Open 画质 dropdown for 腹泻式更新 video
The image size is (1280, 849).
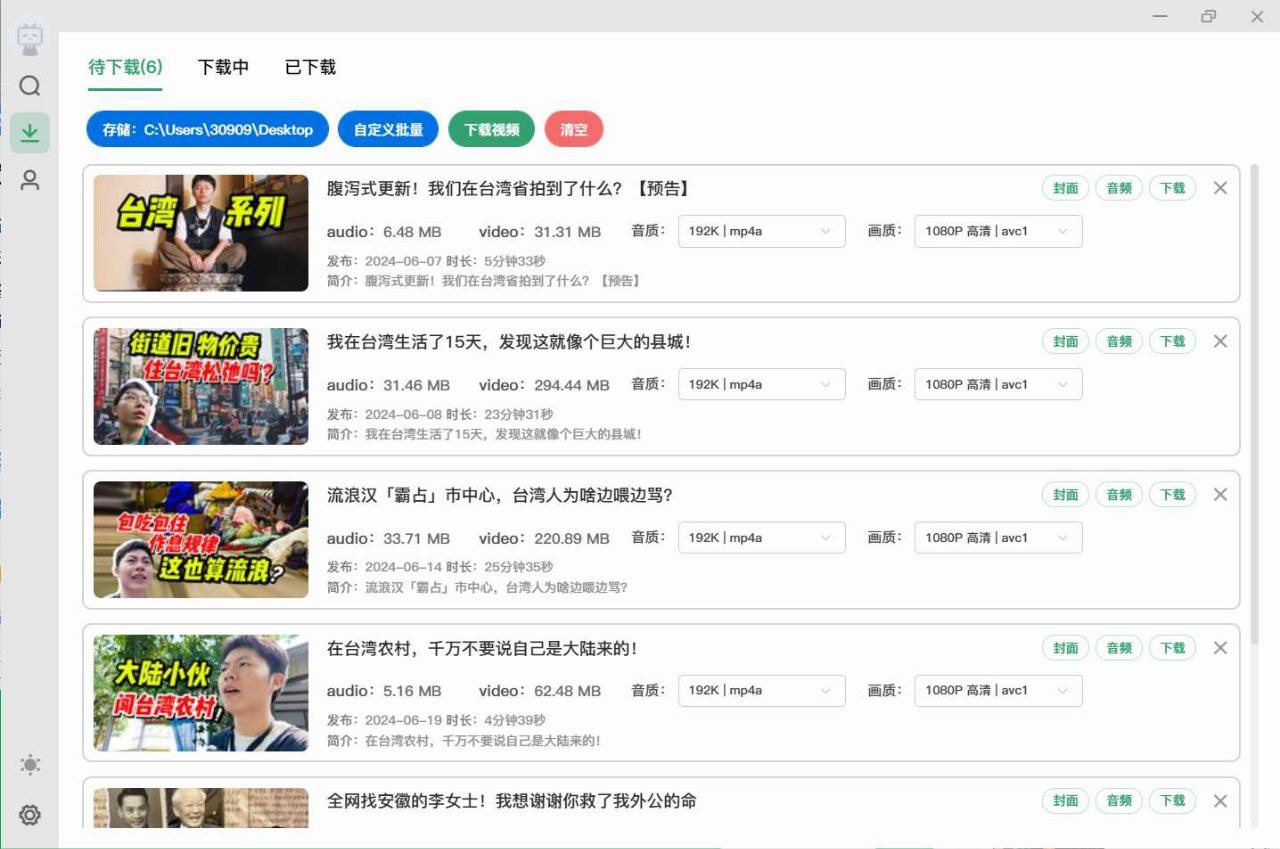[998, 231]
